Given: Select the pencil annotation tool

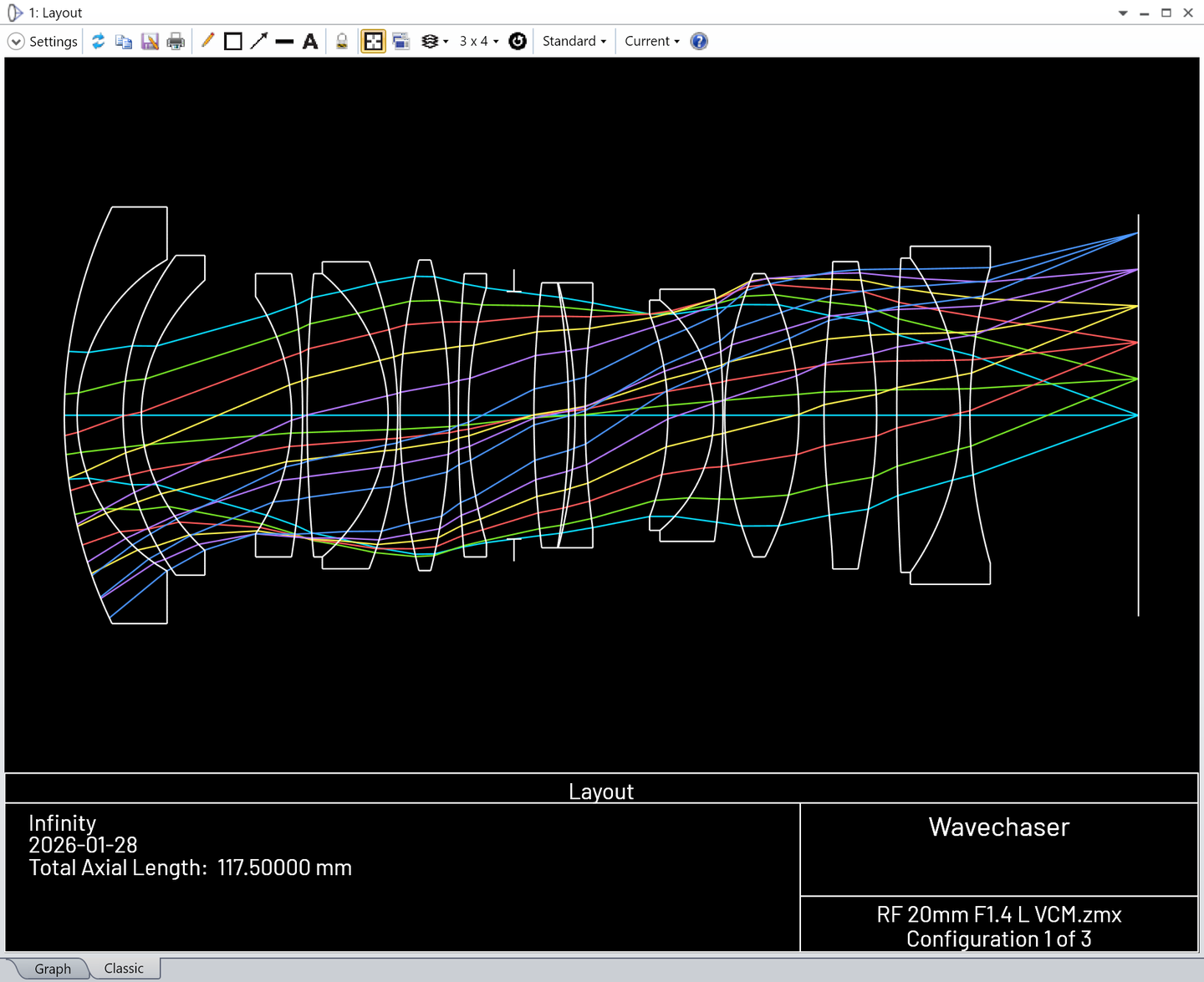Looking at the screenshot, I should [x=207, y=41].
